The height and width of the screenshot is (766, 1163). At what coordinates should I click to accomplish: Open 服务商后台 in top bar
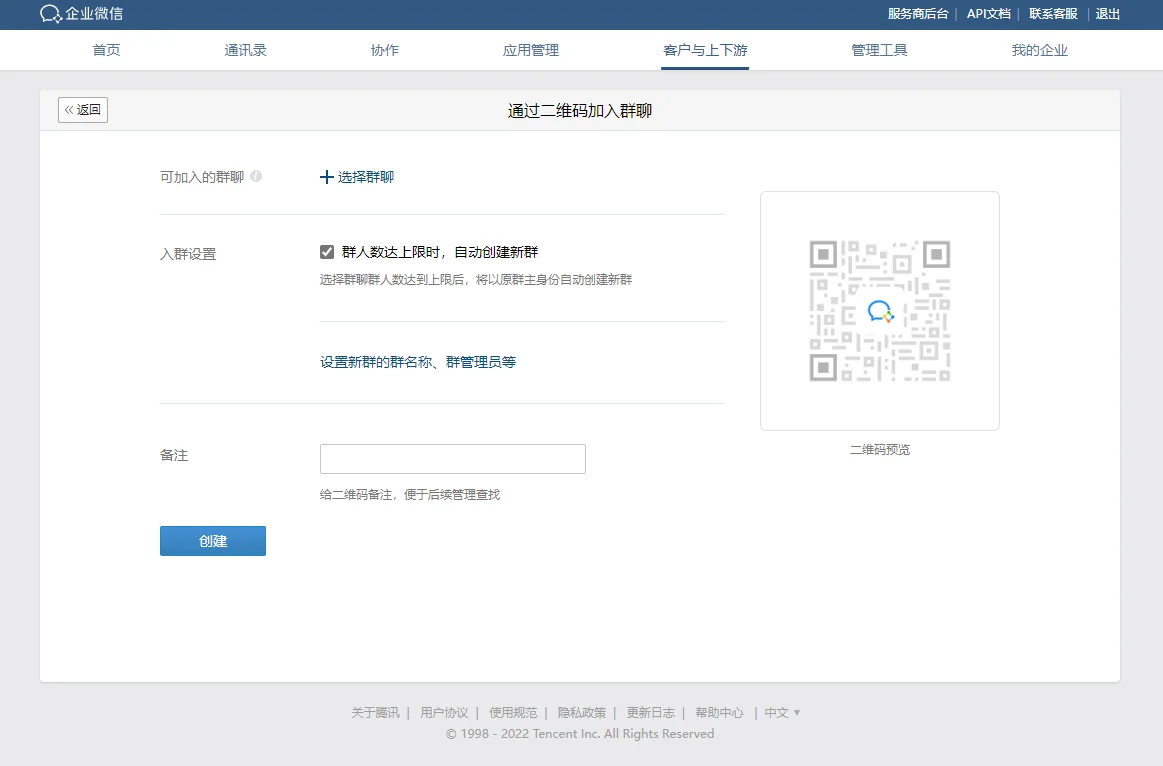(917, 14)
